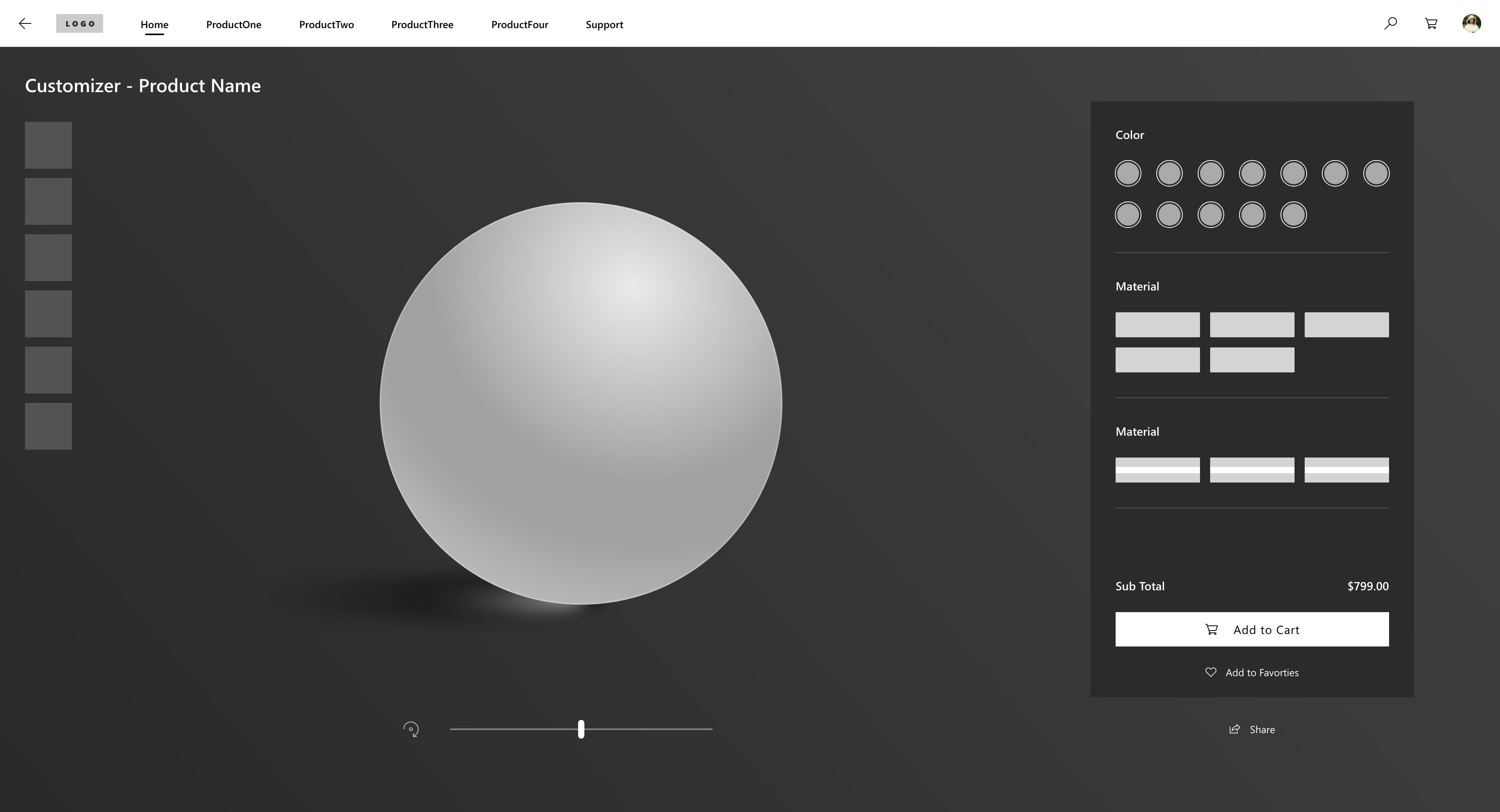The image size is (1500, 812).
Task: Choose the middle Material option in top row
Action: tap(1252, 325)
